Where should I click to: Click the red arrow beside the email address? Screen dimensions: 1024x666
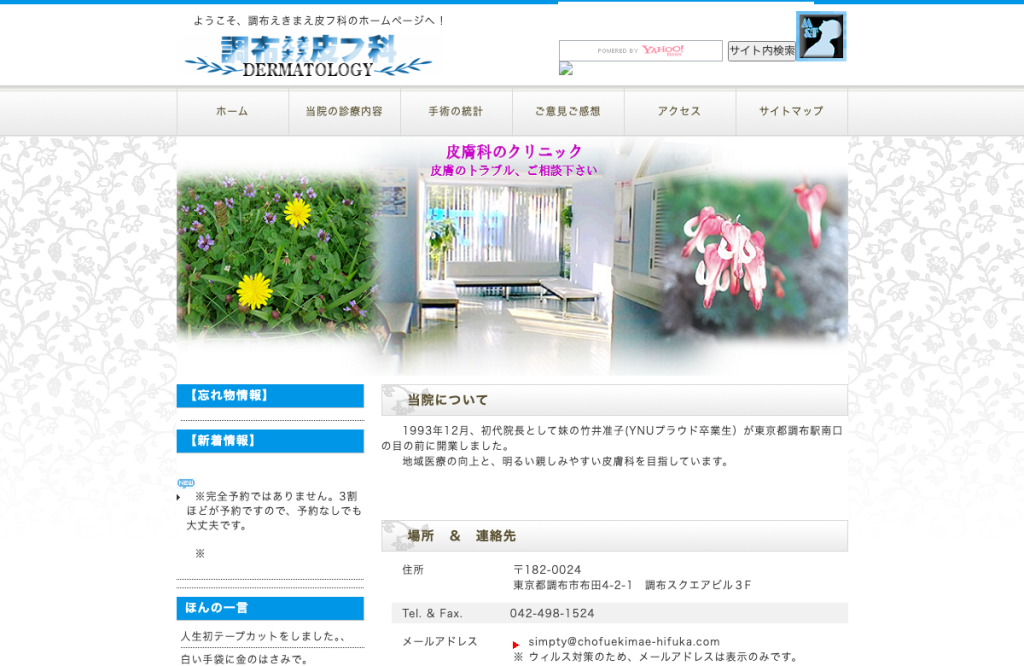click(x=516, y=644)
